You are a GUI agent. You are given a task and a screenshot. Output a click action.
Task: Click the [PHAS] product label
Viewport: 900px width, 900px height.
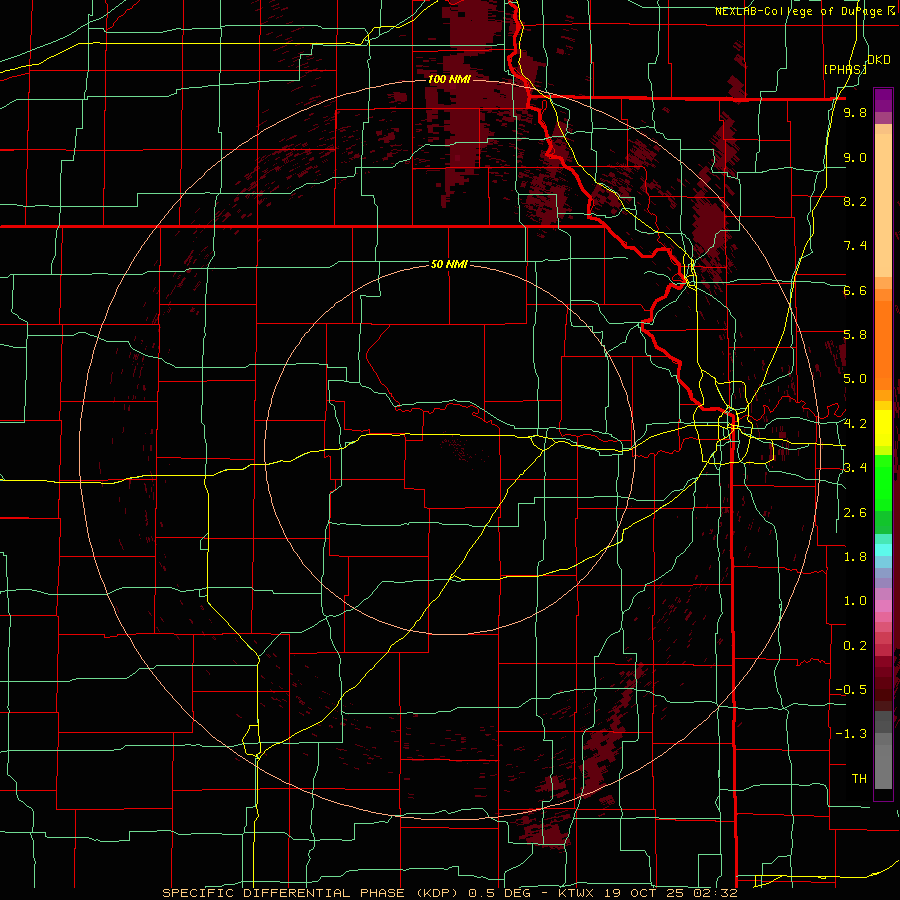(x=845, y=69)
